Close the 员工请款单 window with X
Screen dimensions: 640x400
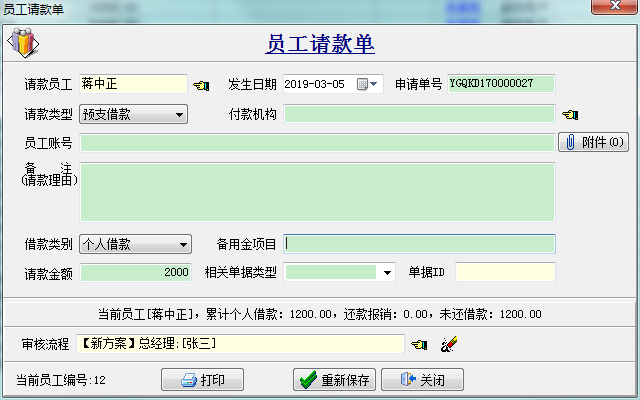[x=614, y=6]
